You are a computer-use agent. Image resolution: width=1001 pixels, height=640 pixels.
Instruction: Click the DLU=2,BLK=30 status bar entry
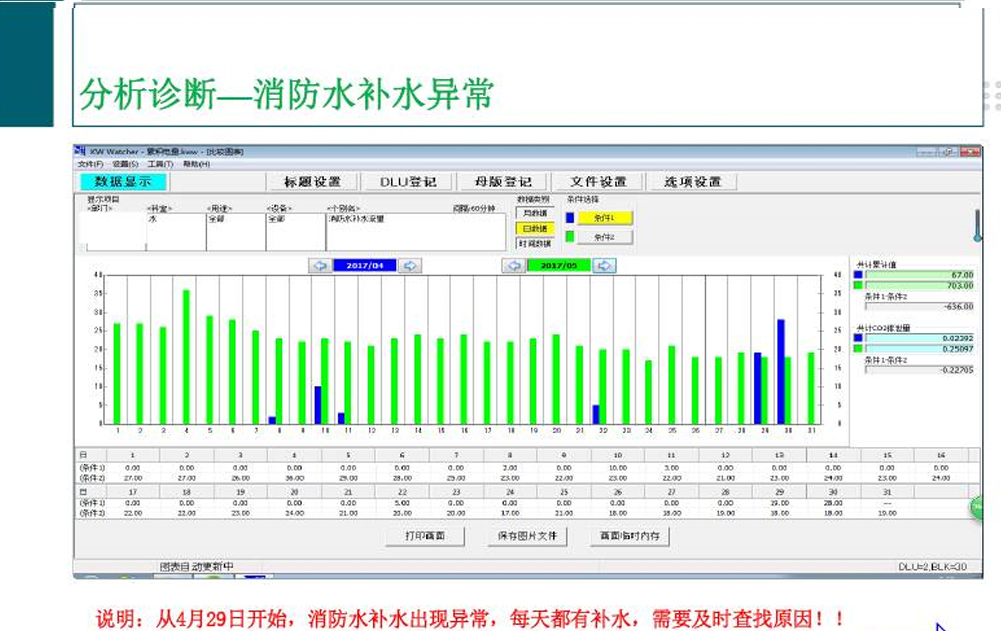[932, 567]
